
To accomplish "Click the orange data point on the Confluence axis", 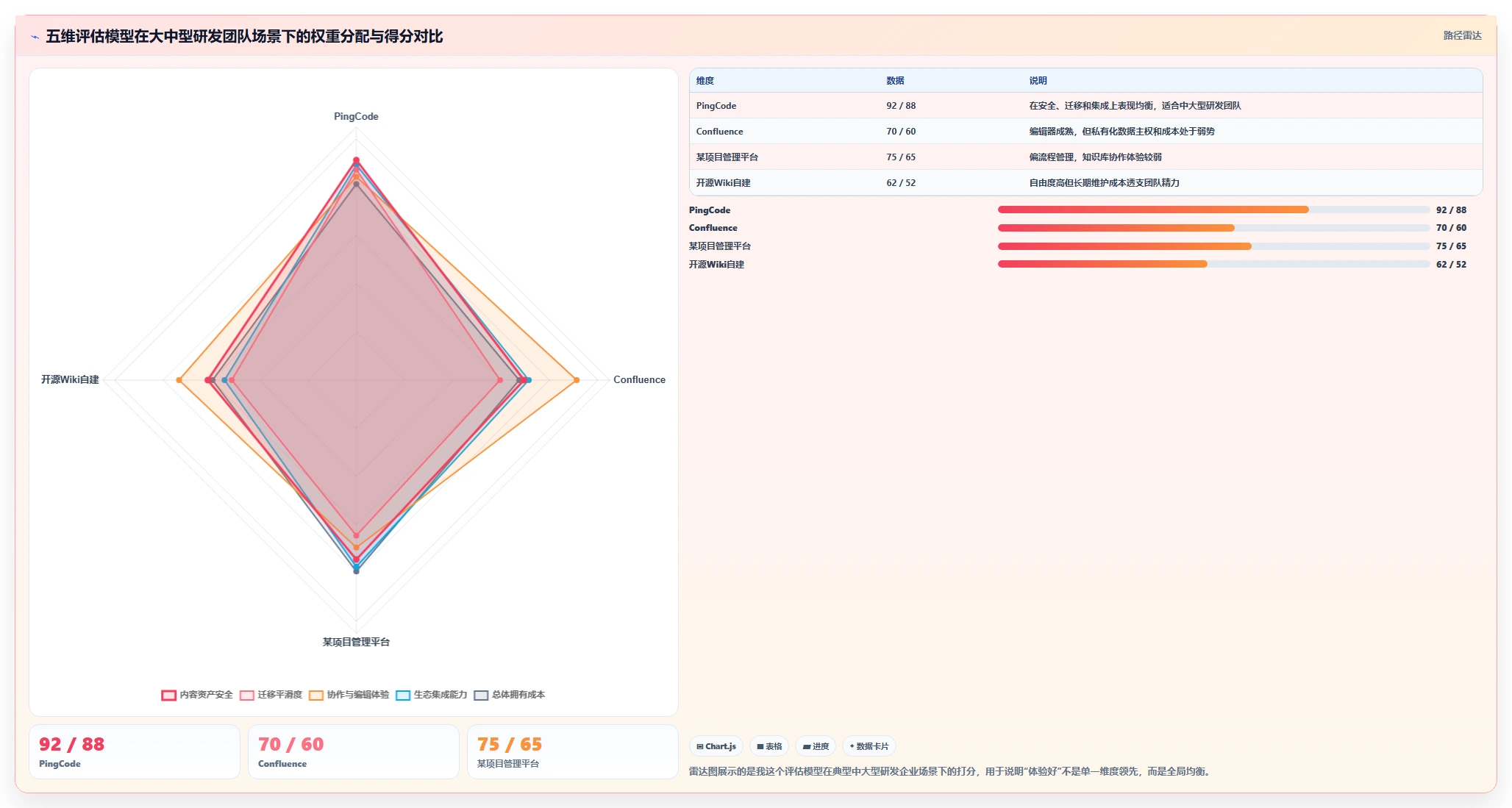I will click(x=577, y=380).
